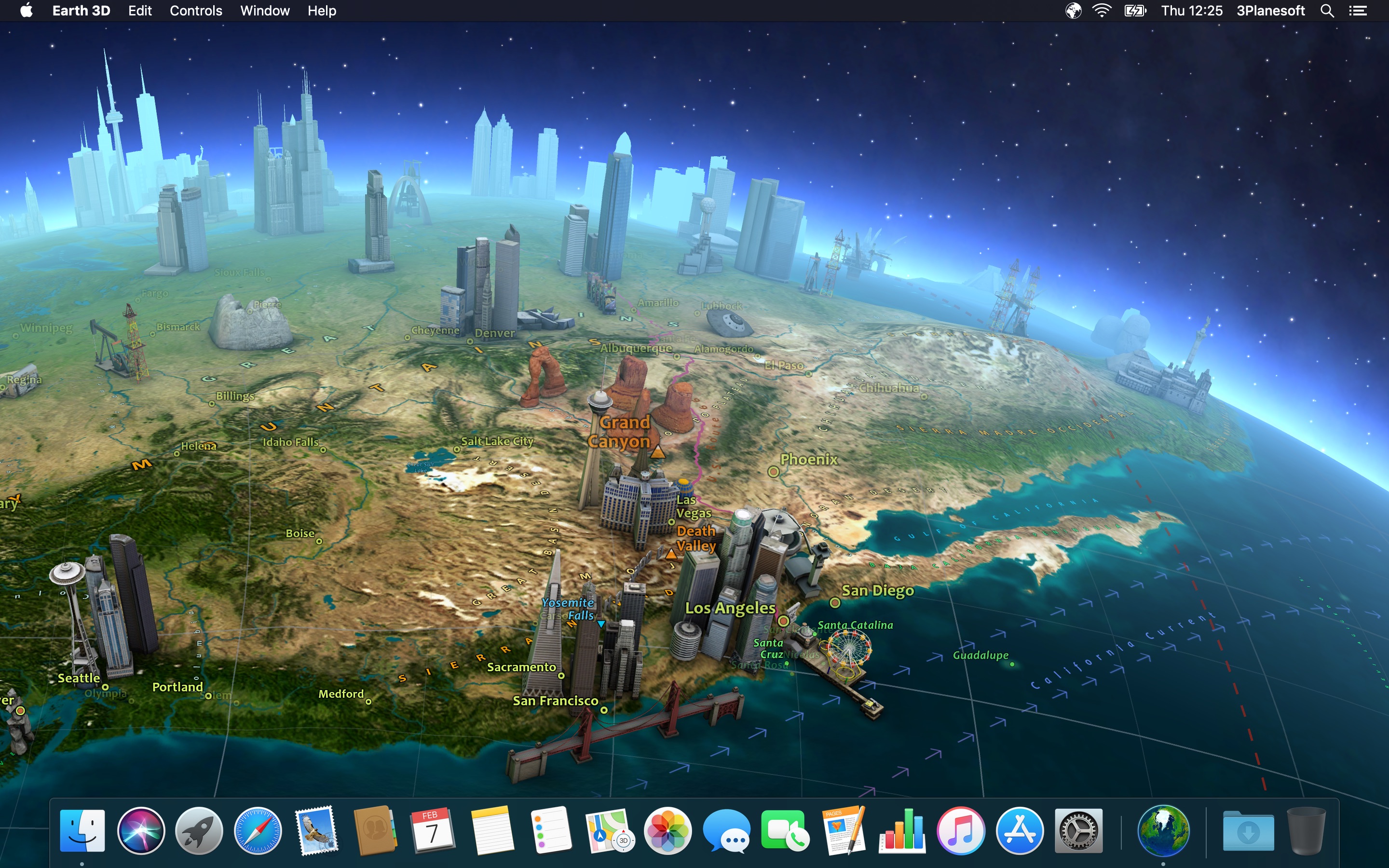The width and height of the screenshot is (1389, 868).
Task: Open Notification Center list icon
Action: (x=1358, y=10)
